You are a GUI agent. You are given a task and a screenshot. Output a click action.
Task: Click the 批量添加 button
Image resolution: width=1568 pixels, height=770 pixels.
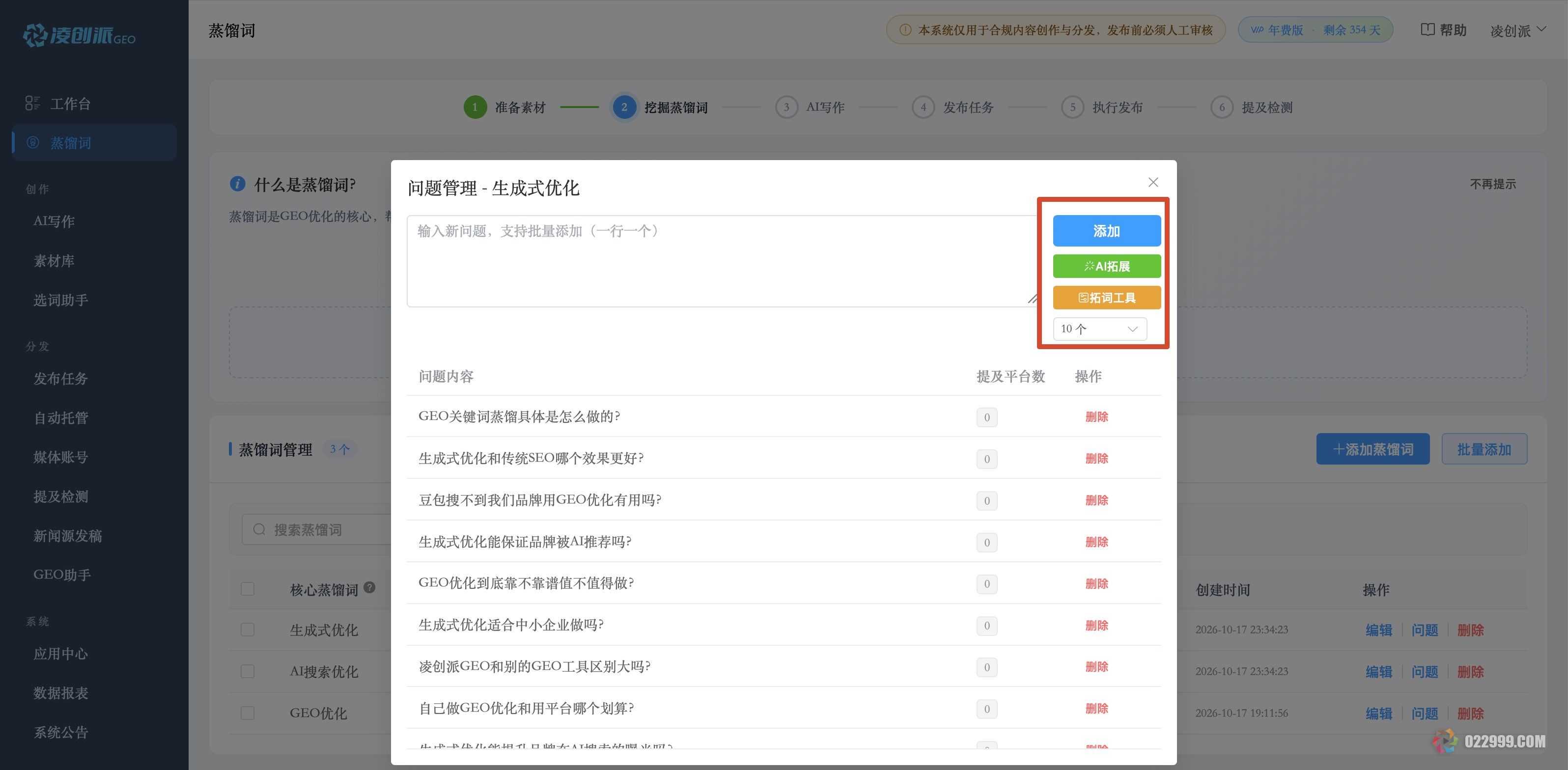1484,449
